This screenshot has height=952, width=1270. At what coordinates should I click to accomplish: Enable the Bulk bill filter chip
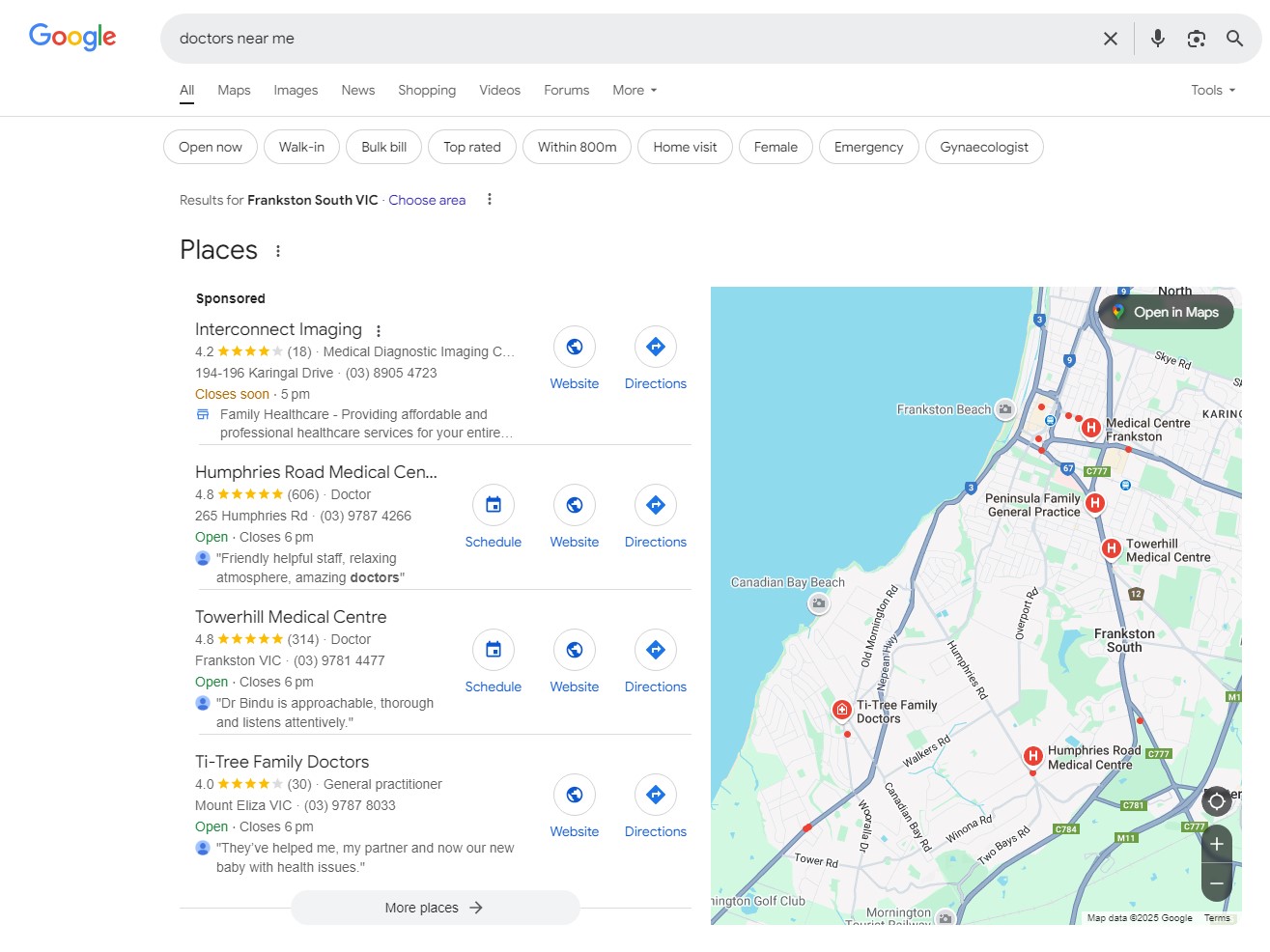coord(383,147)
